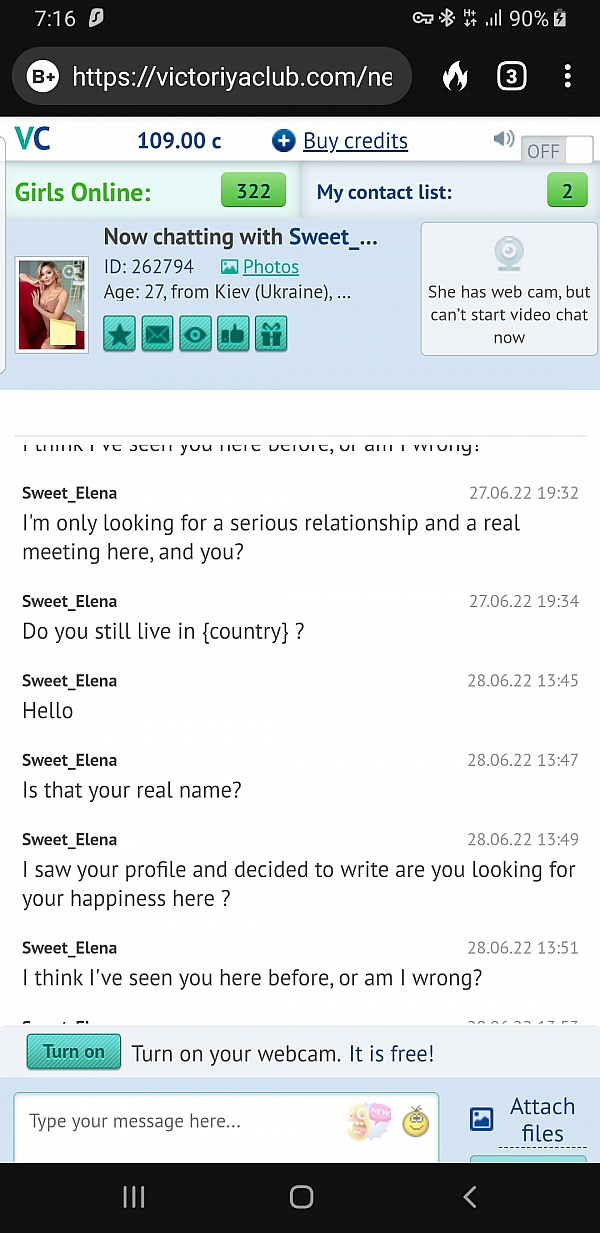
Task: Click the speaker sound icon
Action: pyautogui.click(x=504, y=139)
